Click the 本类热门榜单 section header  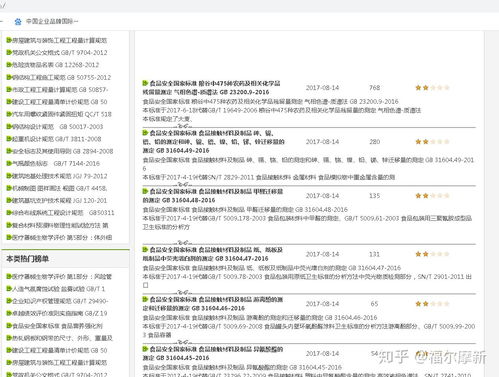[x=27, y=259]
